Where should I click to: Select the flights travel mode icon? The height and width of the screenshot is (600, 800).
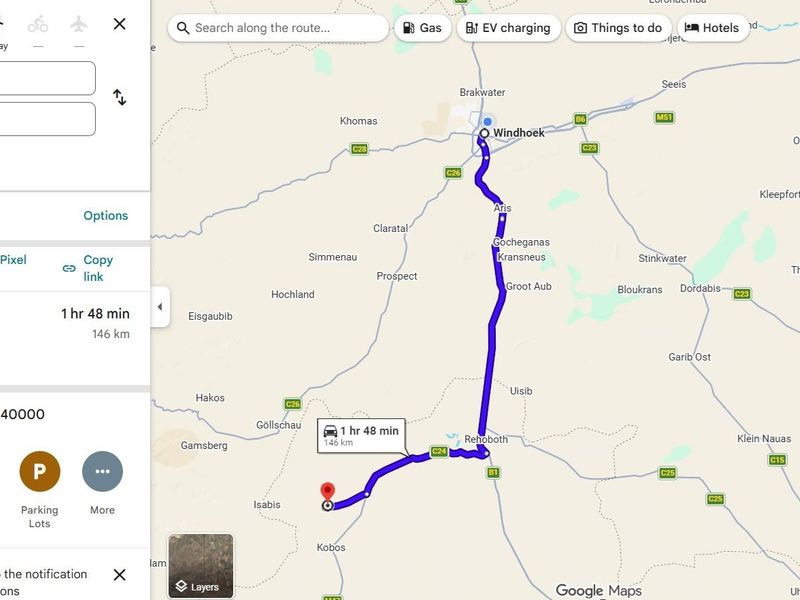tap(79, 24)
